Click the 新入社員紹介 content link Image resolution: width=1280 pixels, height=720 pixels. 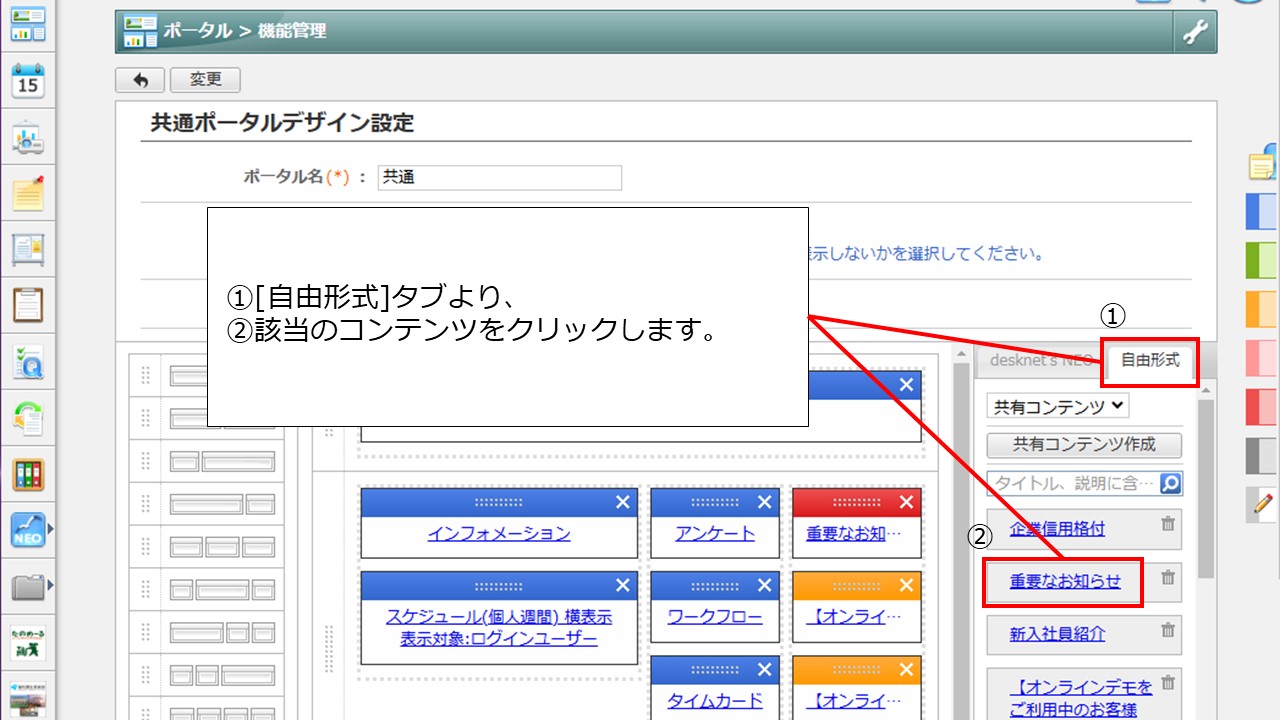(x=1057, y=634)
